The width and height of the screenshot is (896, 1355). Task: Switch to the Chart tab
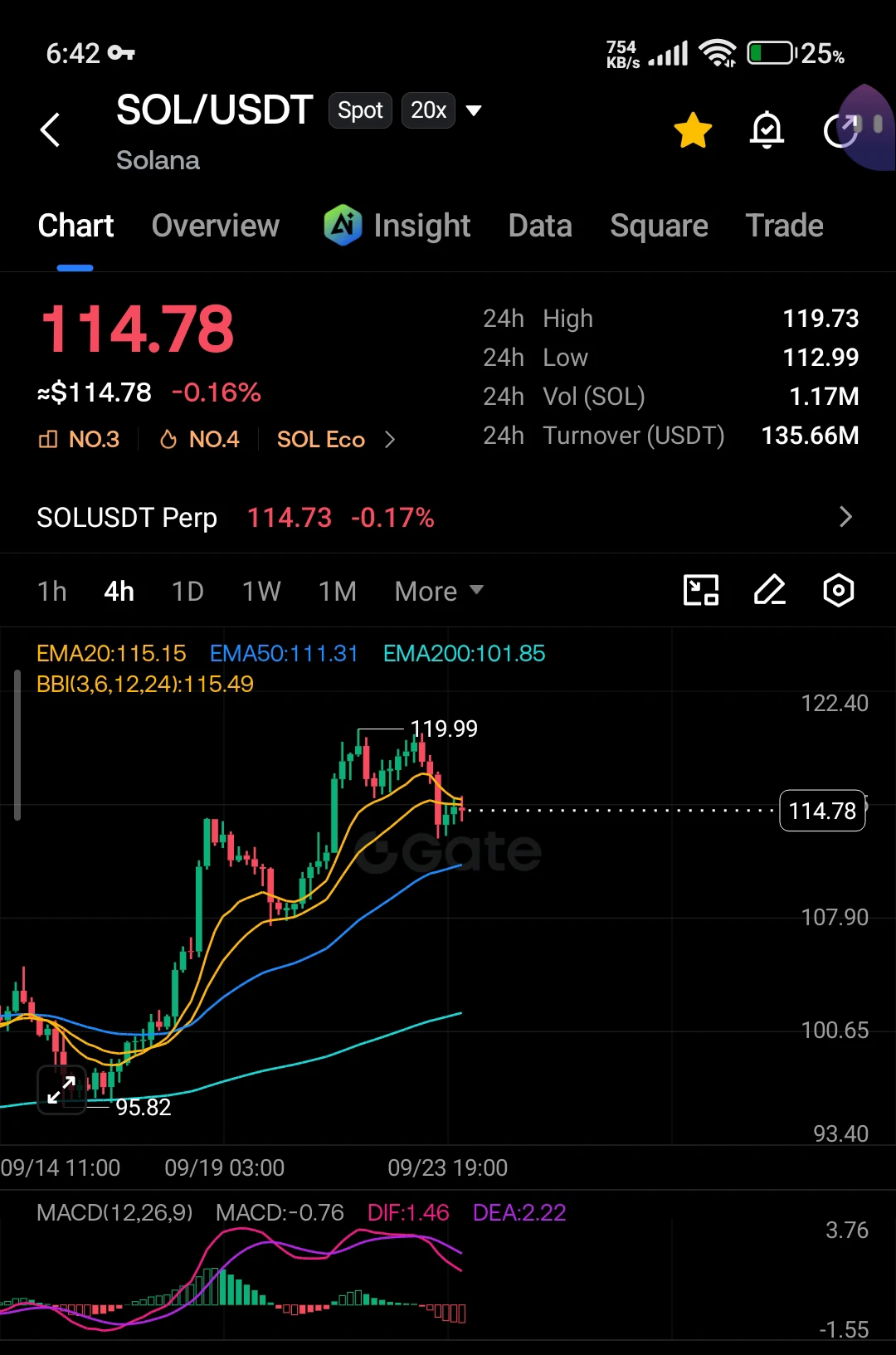click(75, 226)
